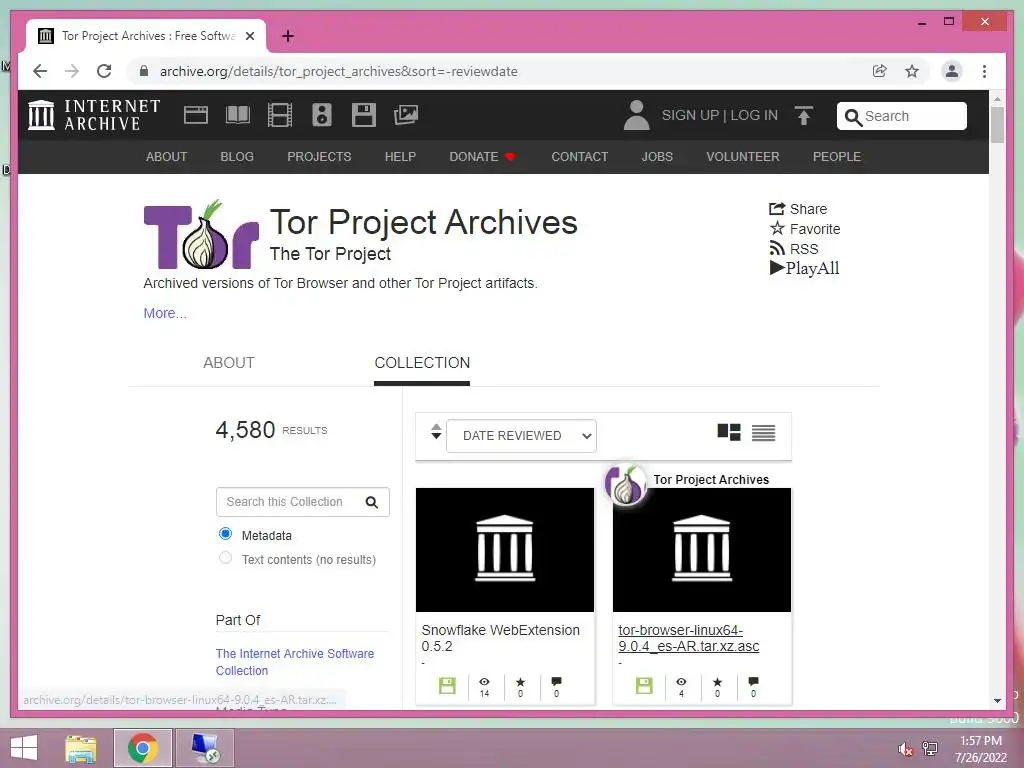Open VOLUNTEER in the nav bar
Screen dimensions: 1024x768
tap(743, 157)
